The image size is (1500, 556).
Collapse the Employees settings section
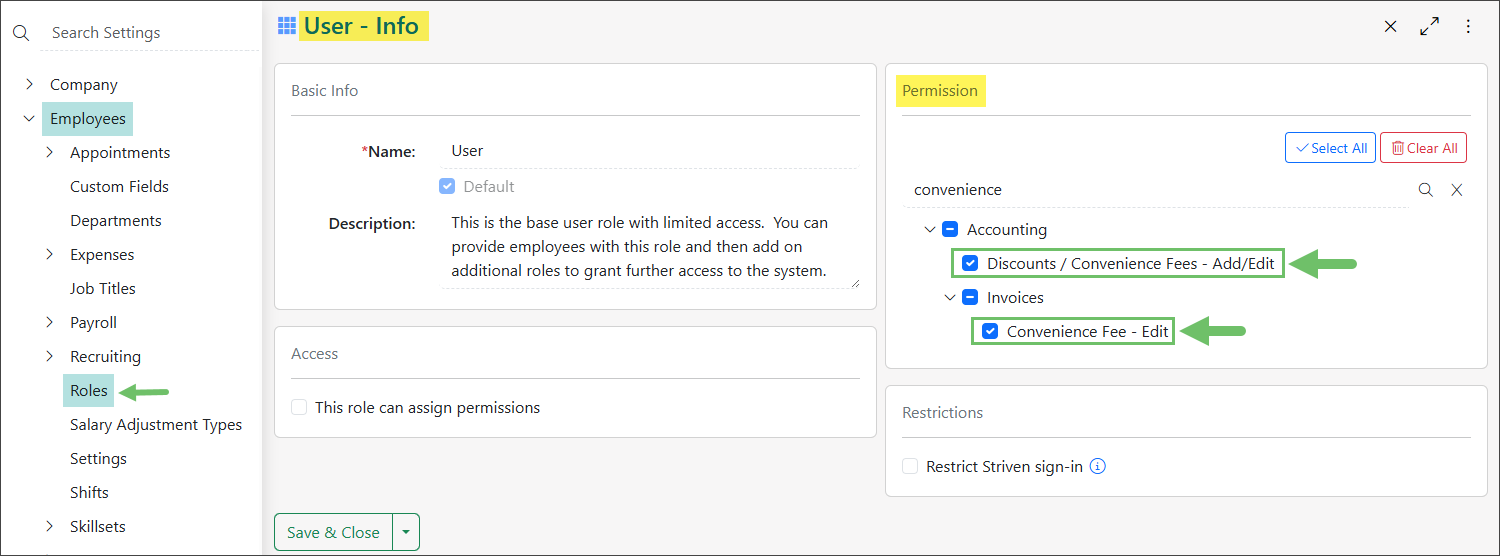click(30, 118)
